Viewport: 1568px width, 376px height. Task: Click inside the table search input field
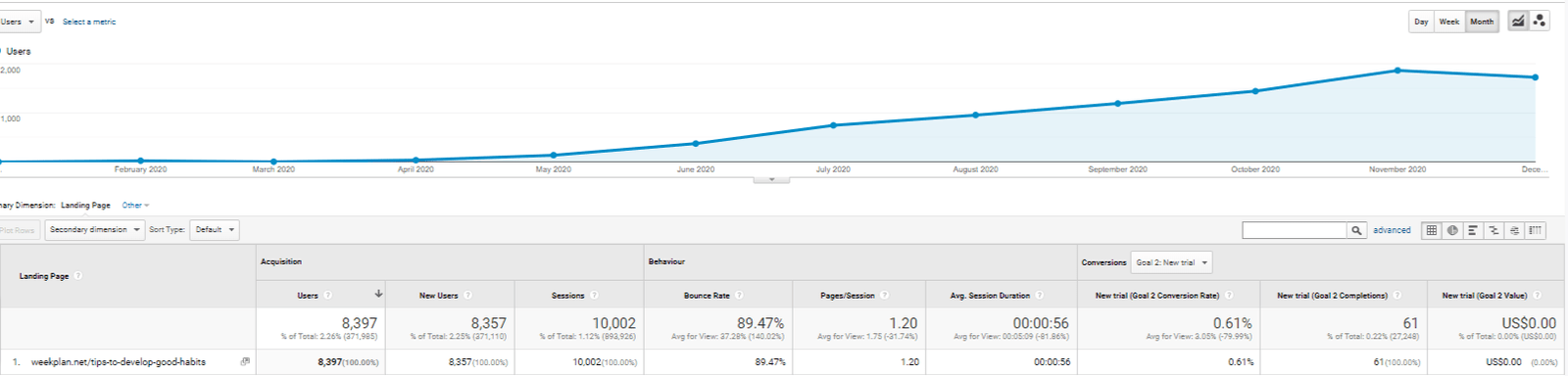pyautogui.click(x=1294, y=230)
